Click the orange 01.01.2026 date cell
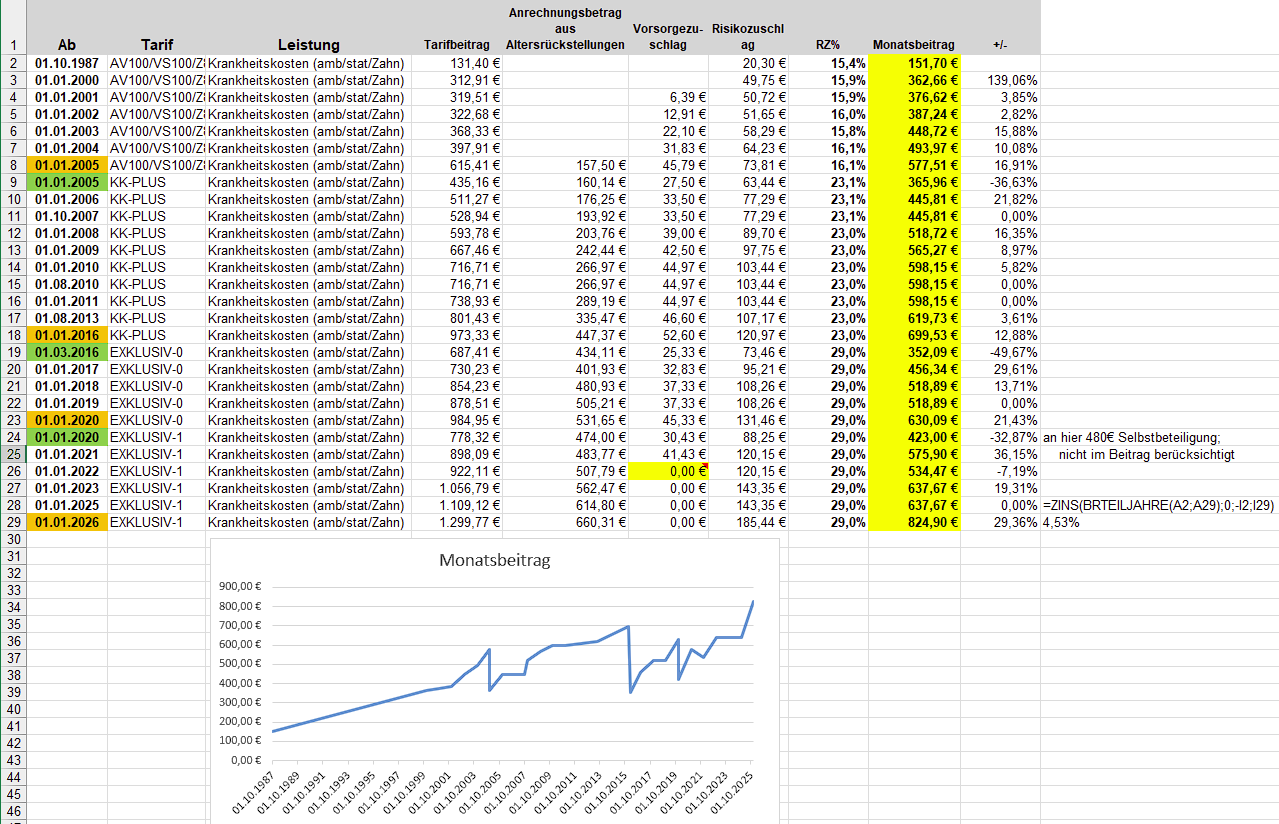The height and width of the screenshot is (824, 1279). 66,522
